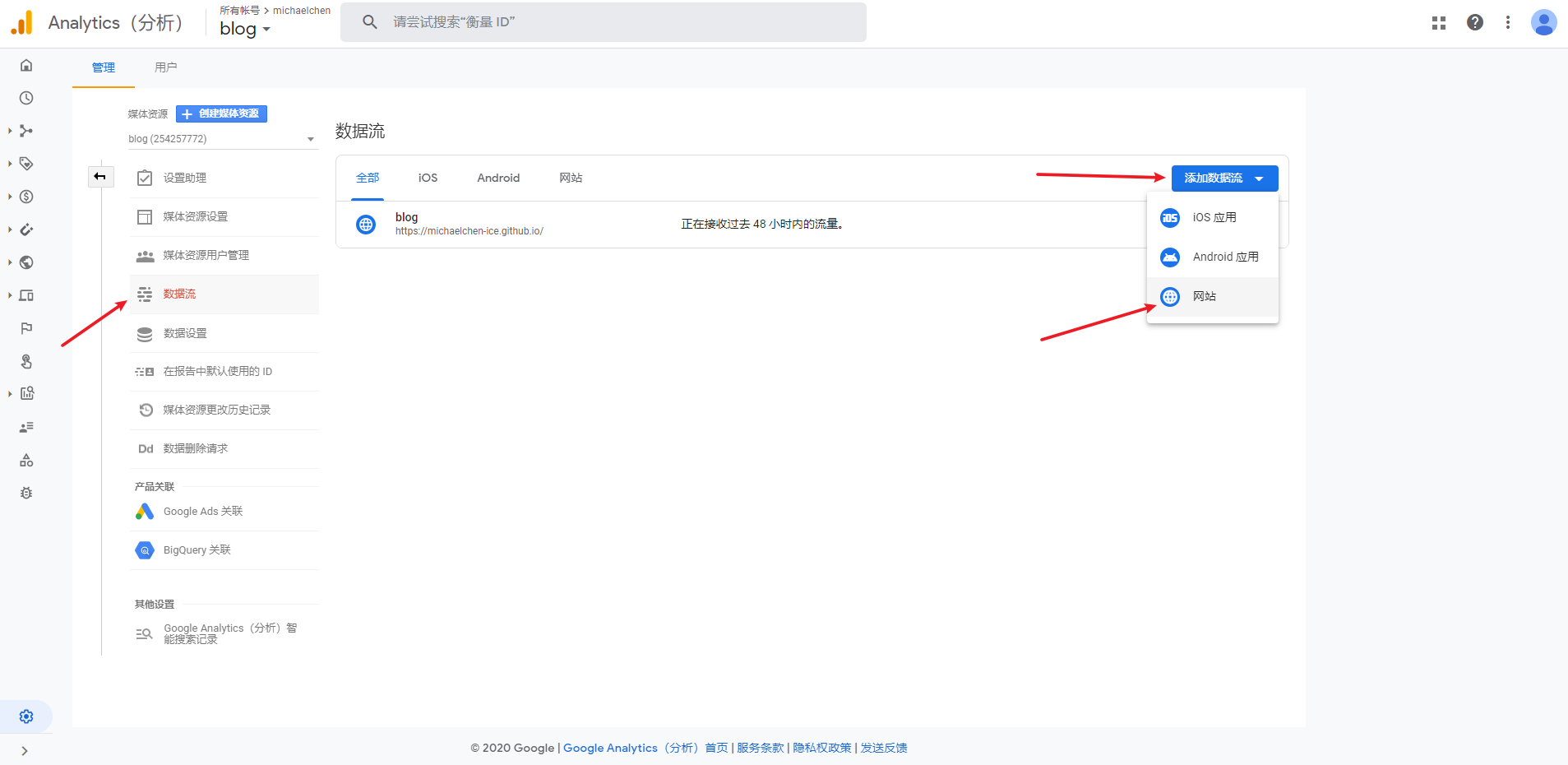Open 设置助理 in property menu
The height and width of the screenshot is (765, 1568).
pyautogui.click(x=224, y=178)
